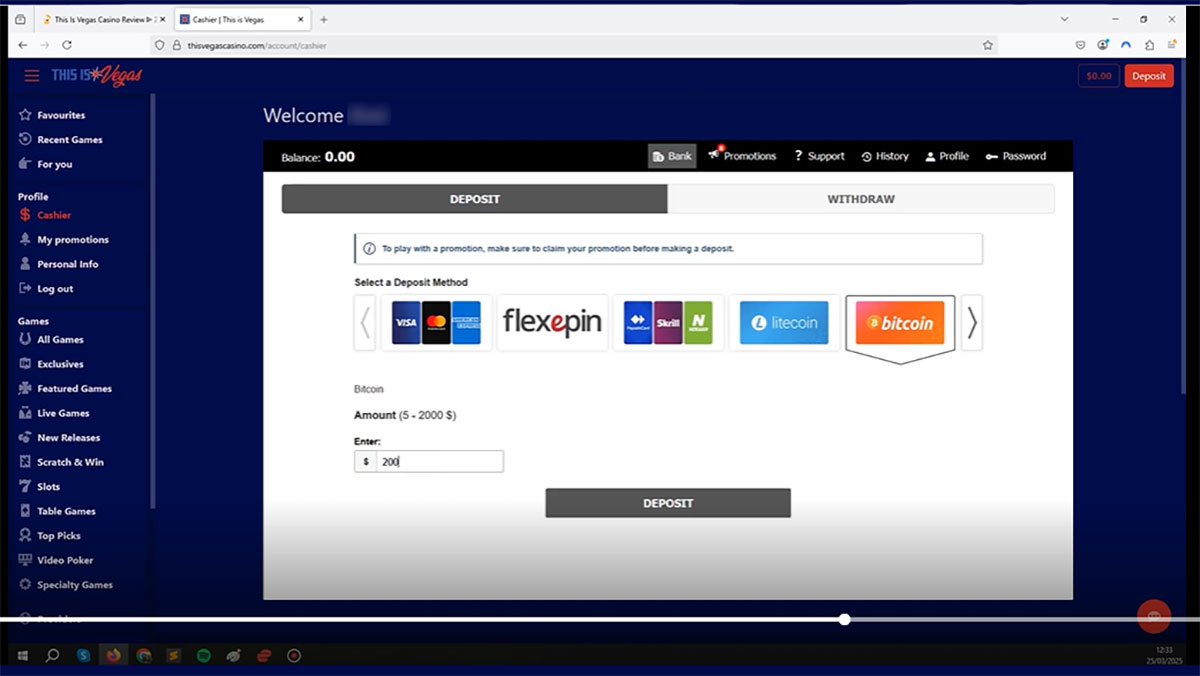Show previous deposit methods with left arrow
Screen dimensions: 1200x676
tap(365, 323)
